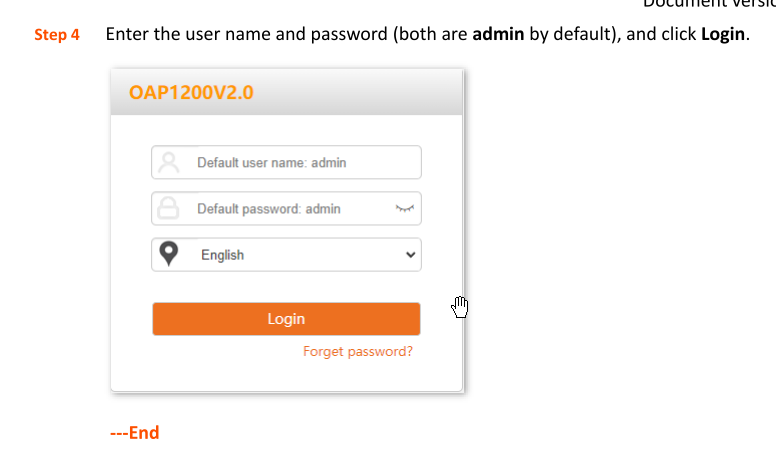The width and height of the screenshot is (776, 472).
Task: Click the OAP1200V2.0 panel title
Action: tap(191, 93)
